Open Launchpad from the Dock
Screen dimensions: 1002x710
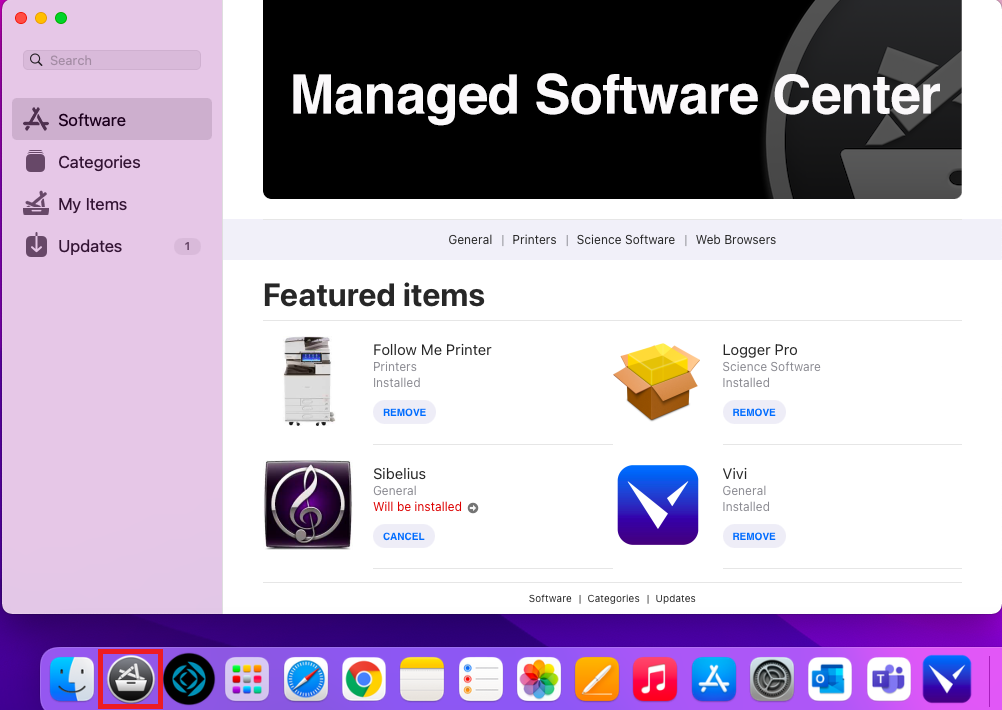[247, 678]
